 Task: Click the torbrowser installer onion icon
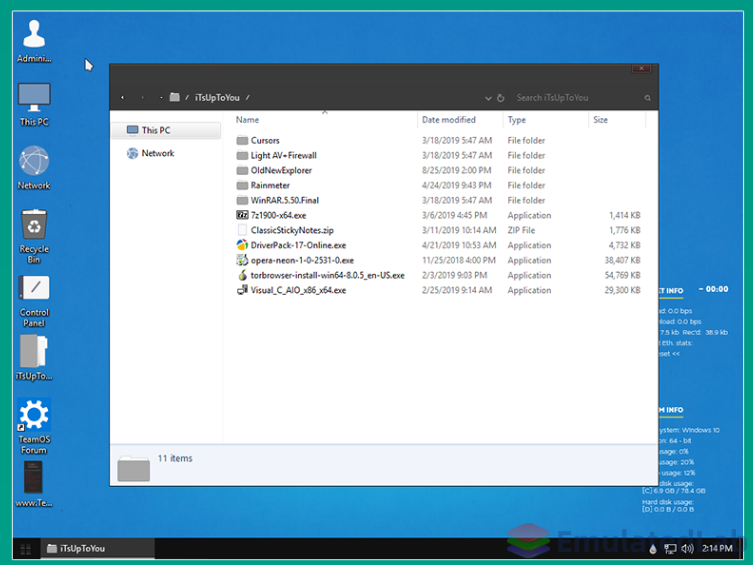click(x=243, y=275)
